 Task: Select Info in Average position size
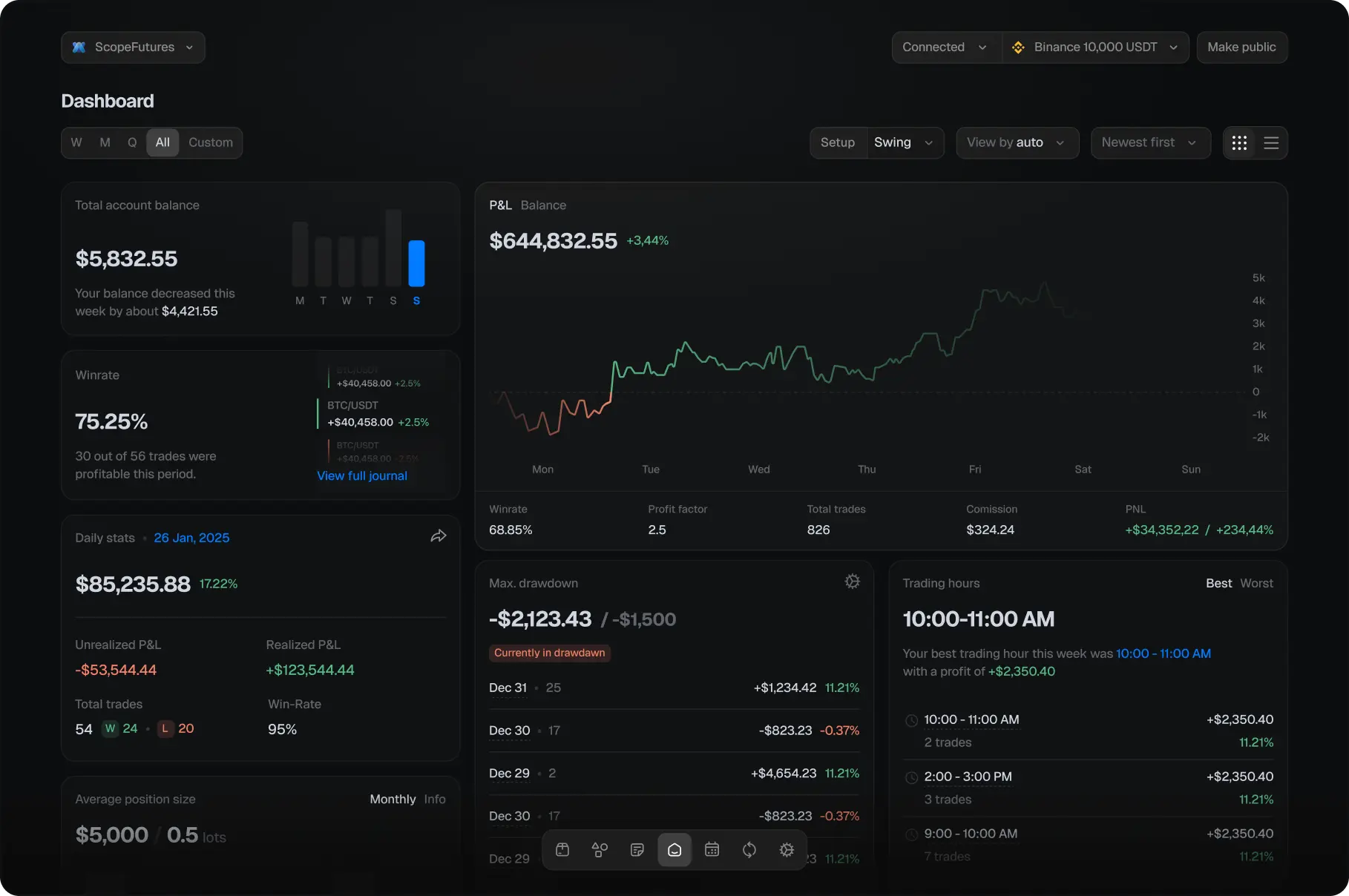435,799
